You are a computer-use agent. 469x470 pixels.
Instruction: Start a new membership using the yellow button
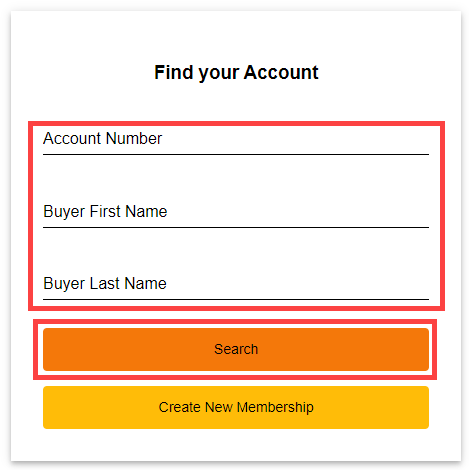coord(236,407)
